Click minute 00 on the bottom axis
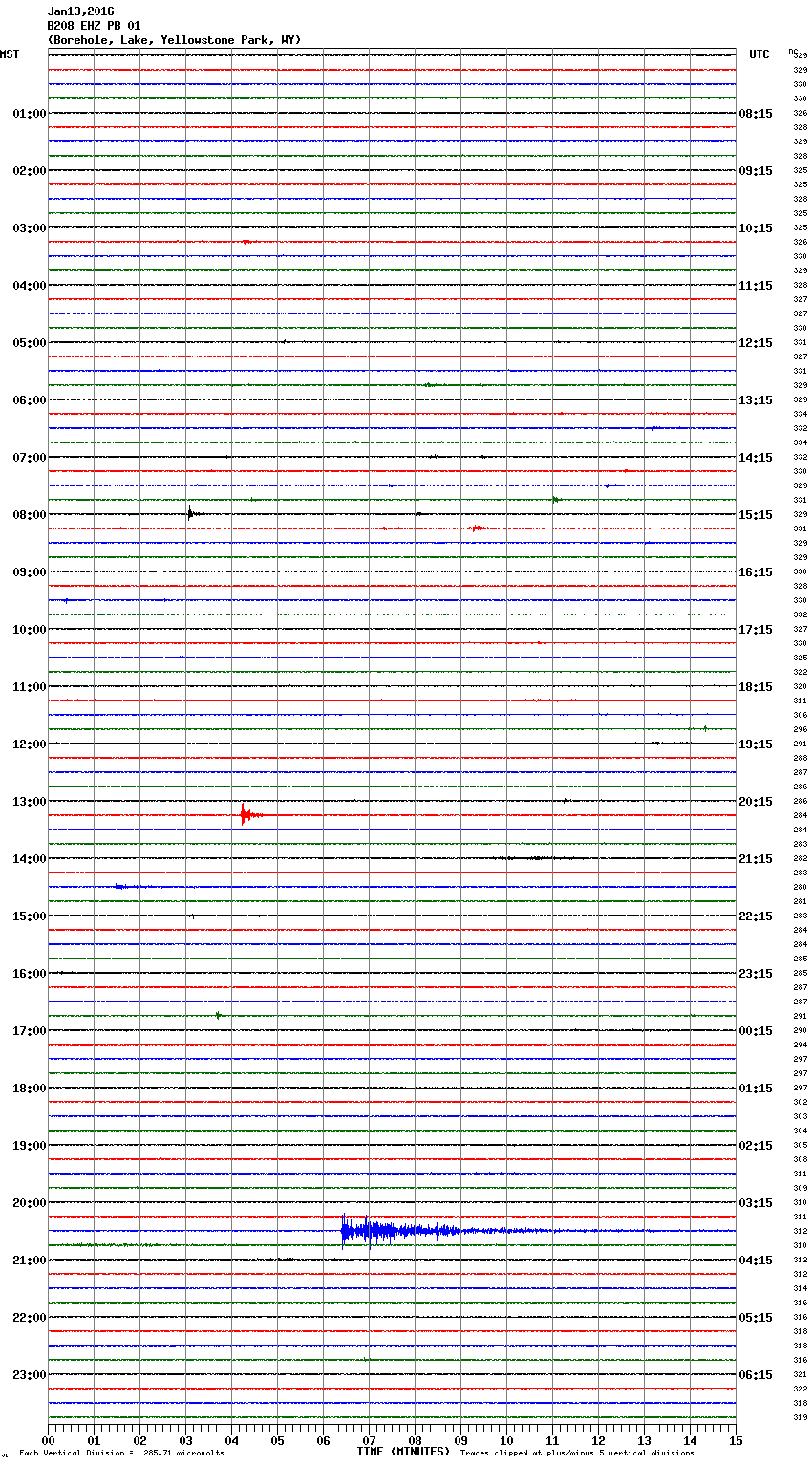The height and width of the screenshot is (1466, 812). click(x=48, y=1440)
